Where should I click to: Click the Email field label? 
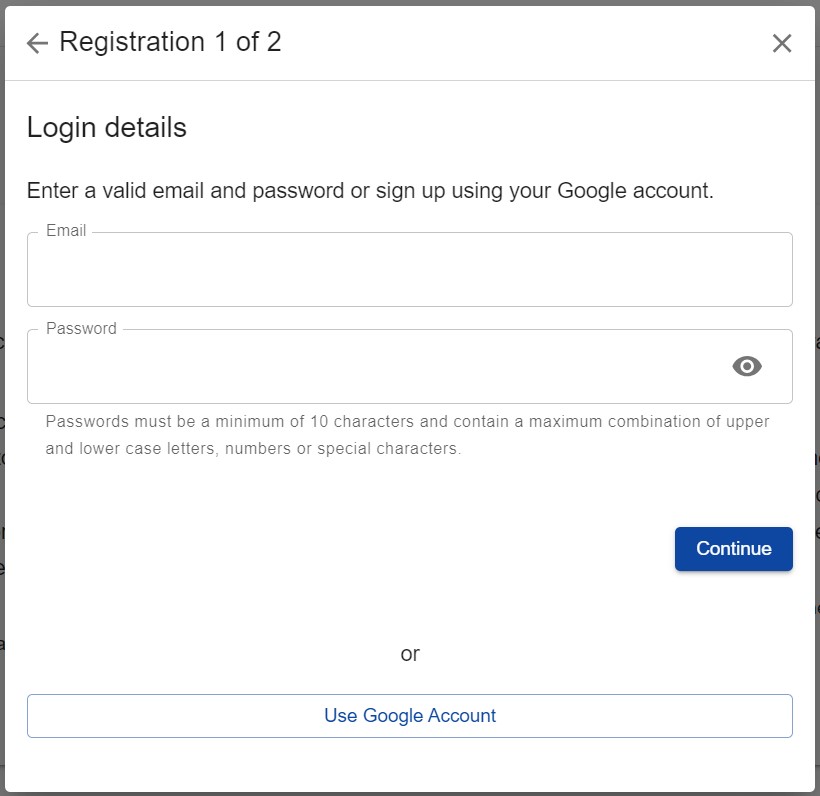[x=66, y=231]
